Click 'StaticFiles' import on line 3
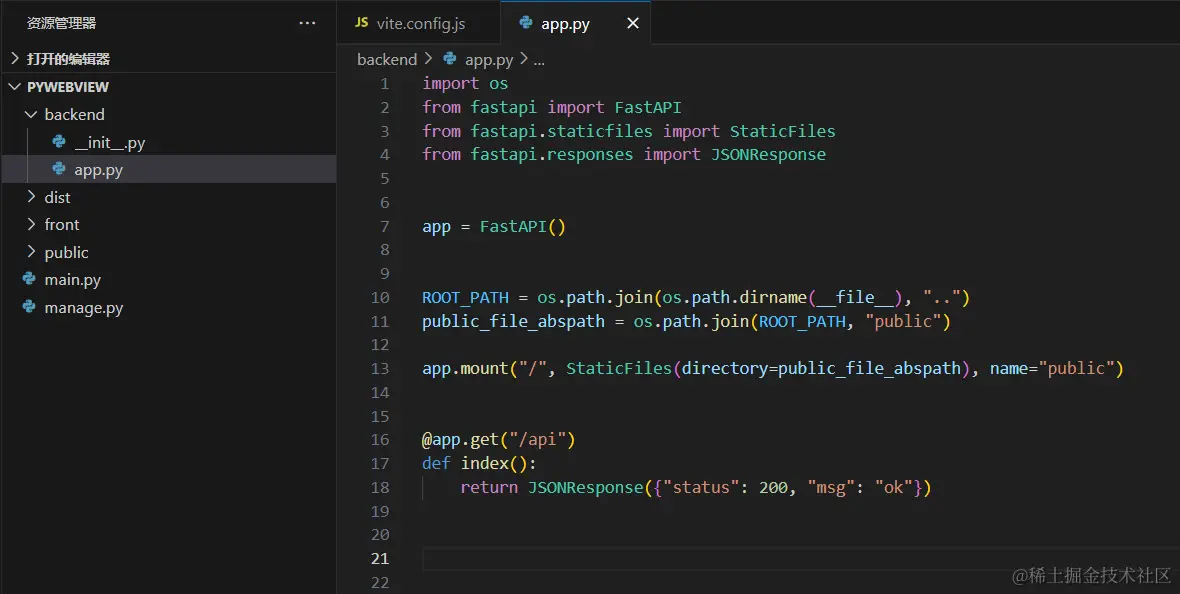 (783, 131)
